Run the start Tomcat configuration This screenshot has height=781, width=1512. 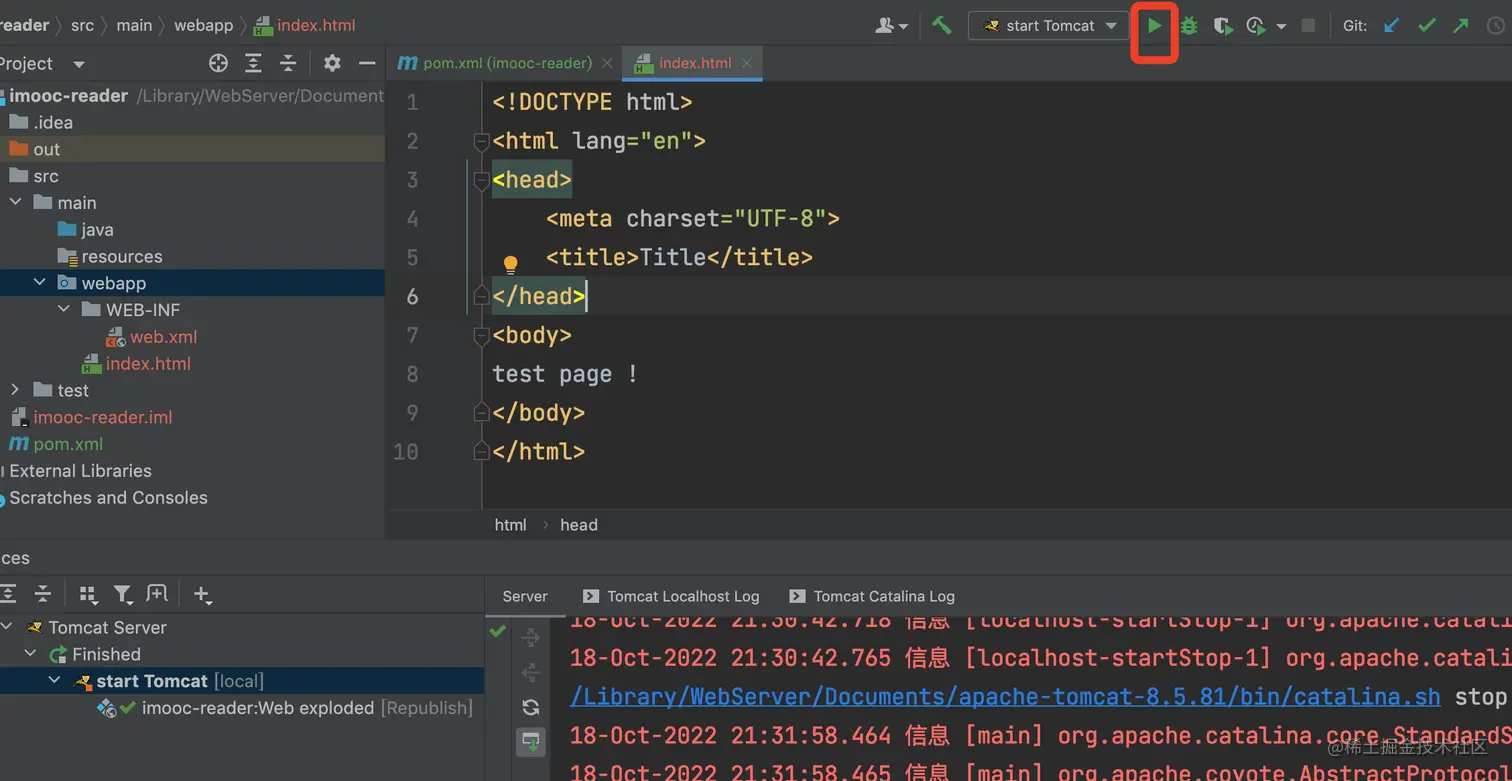(x=1154, y=26)
